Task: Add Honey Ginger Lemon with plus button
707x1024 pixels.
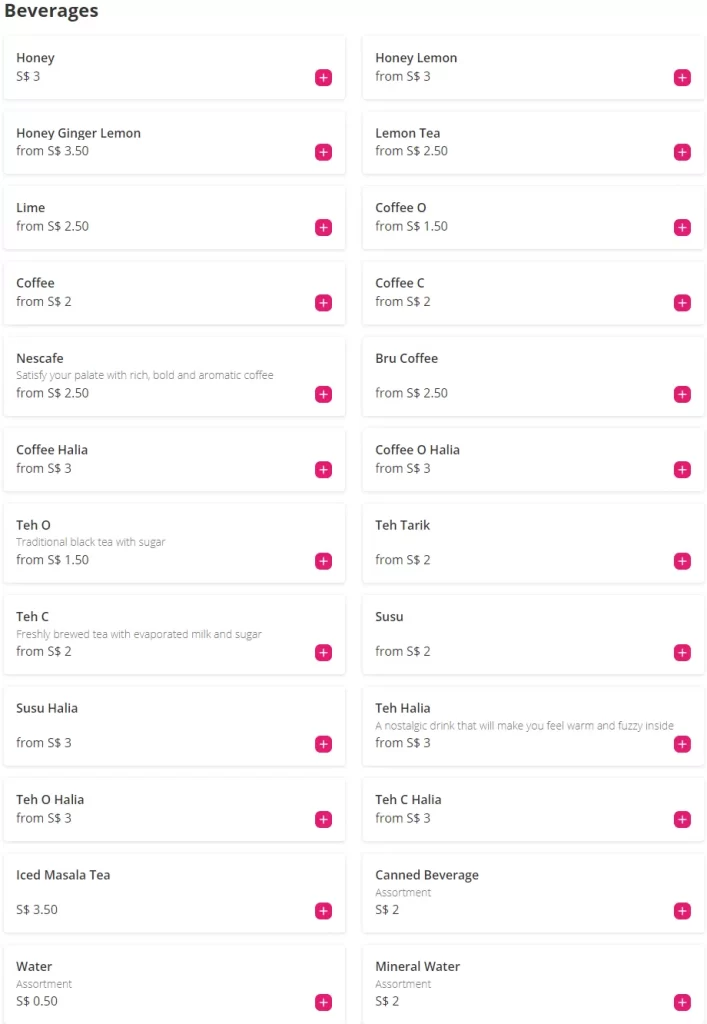Action: coord(323,153)
